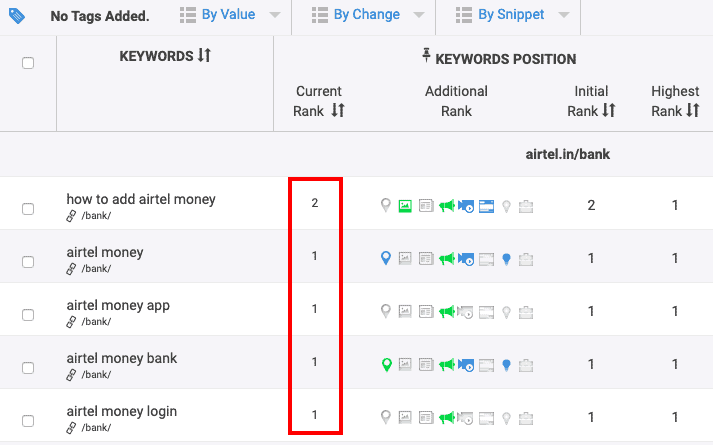Click the keyword how to add airtel money

pyautogui.click(x=141, y=199)
